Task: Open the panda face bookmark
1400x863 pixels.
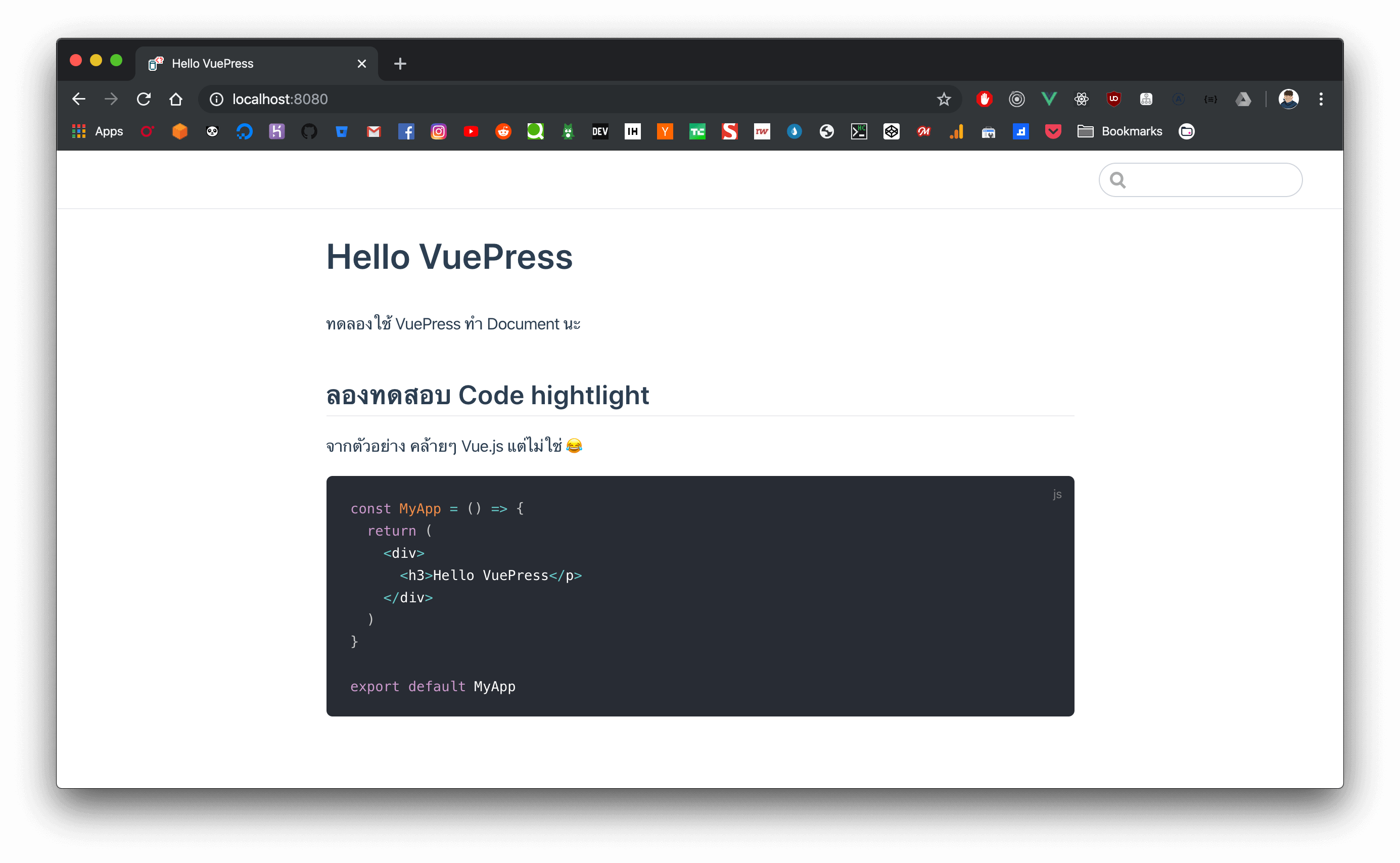Action: click(x=212, y=131)
